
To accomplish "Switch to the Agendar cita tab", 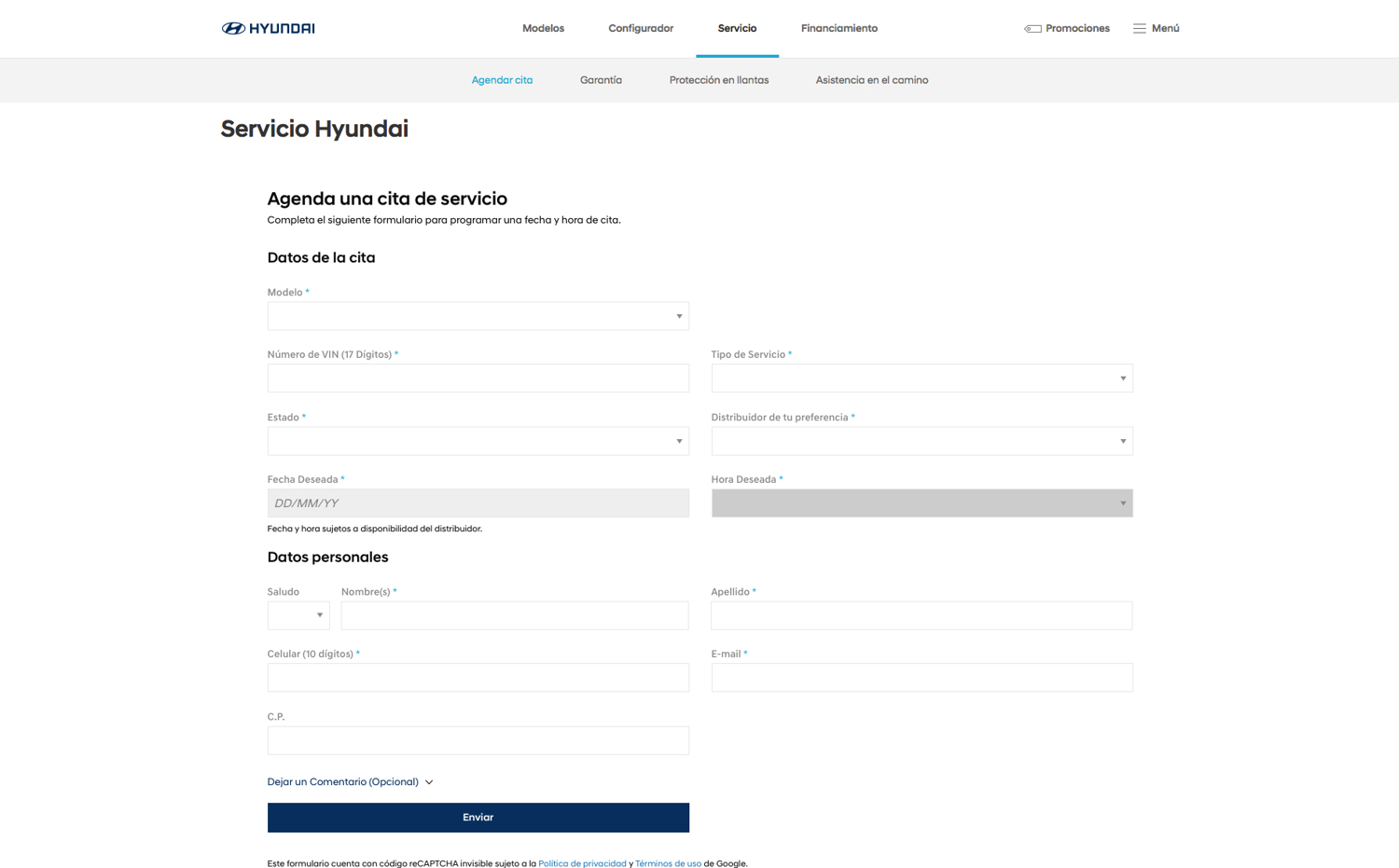I will tap(502, 80).
